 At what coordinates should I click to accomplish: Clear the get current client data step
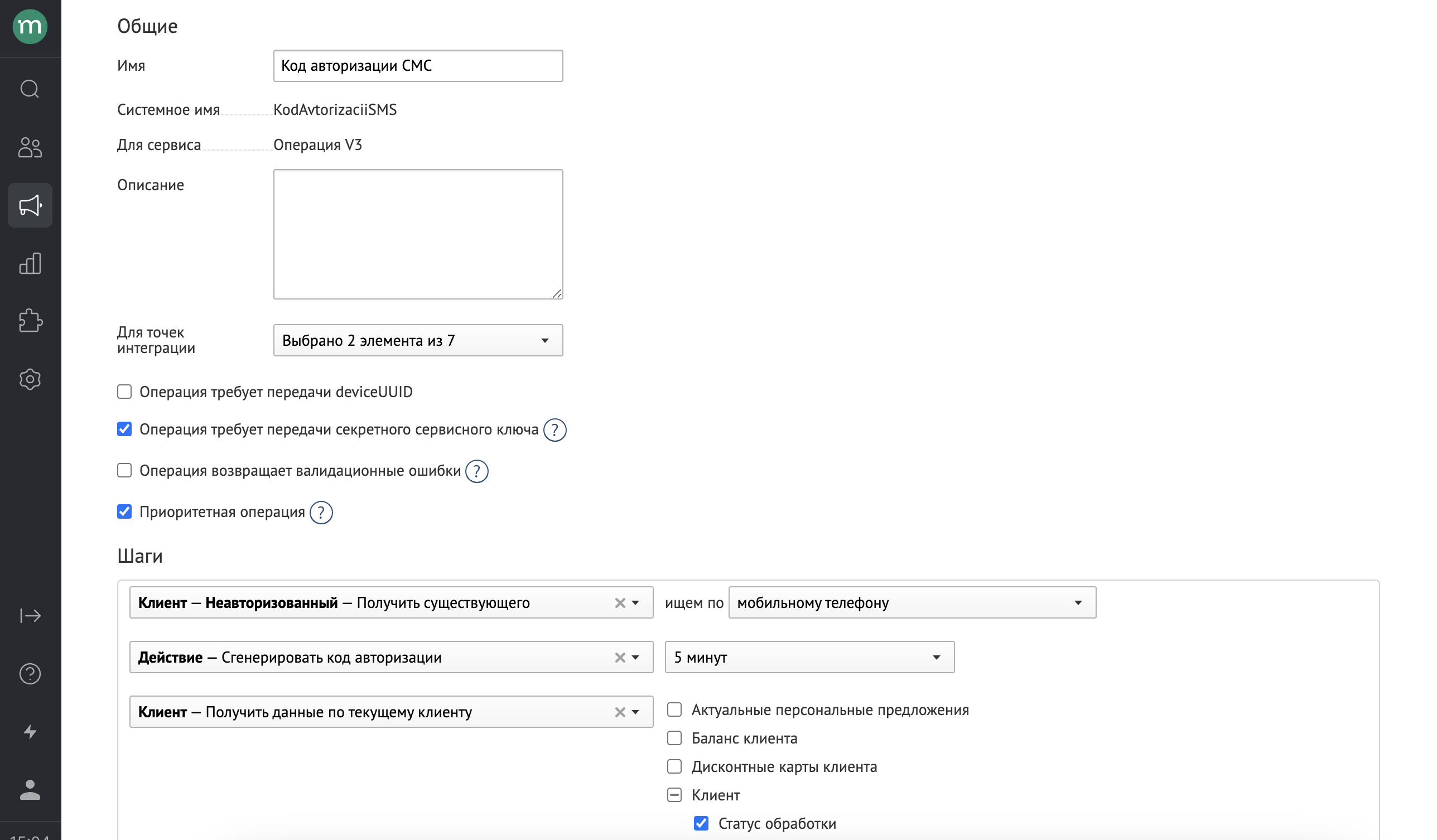pos(620,712)
